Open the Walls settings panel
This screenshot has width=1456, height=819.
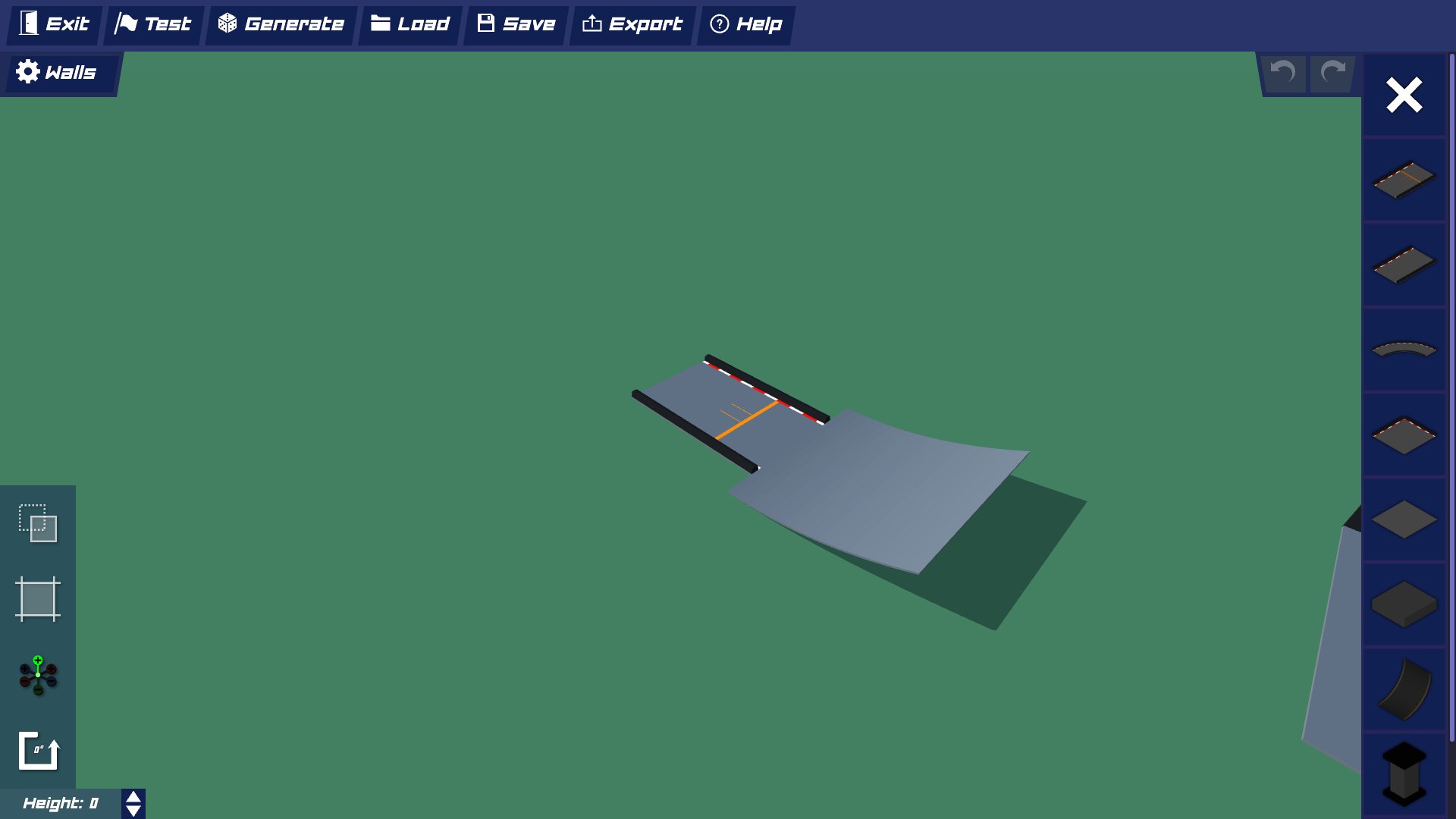(x=58, y=73)
